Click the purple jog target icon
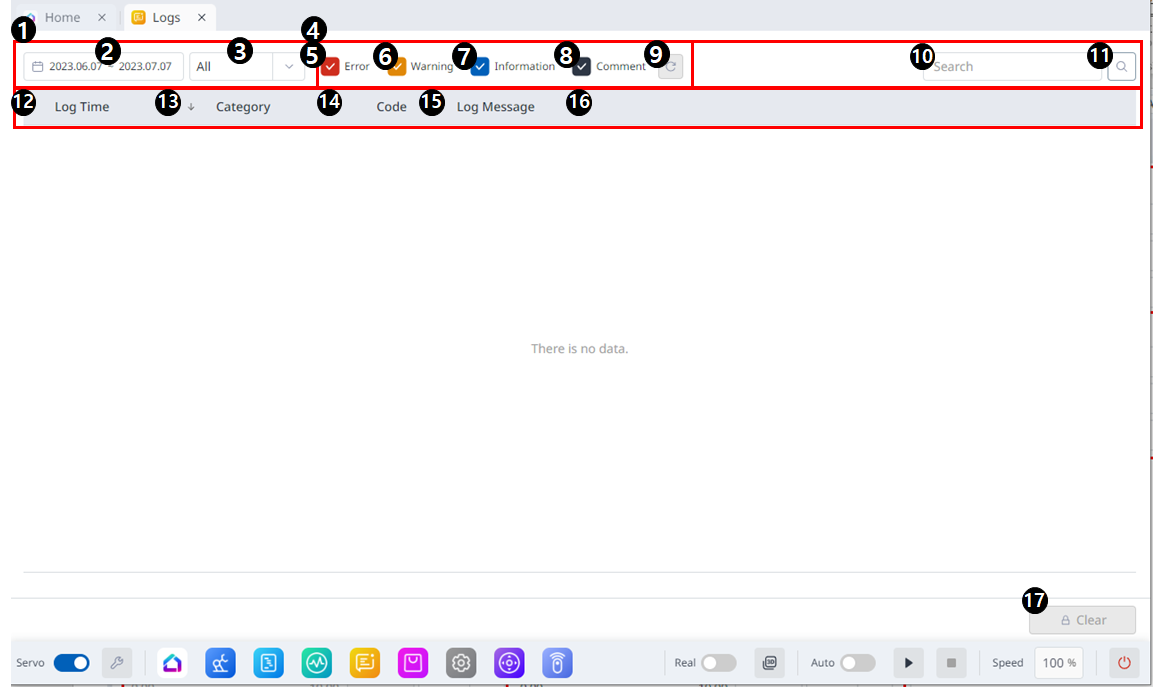The width and height of the screenshot is (1153, 687). tap(509, 662)
